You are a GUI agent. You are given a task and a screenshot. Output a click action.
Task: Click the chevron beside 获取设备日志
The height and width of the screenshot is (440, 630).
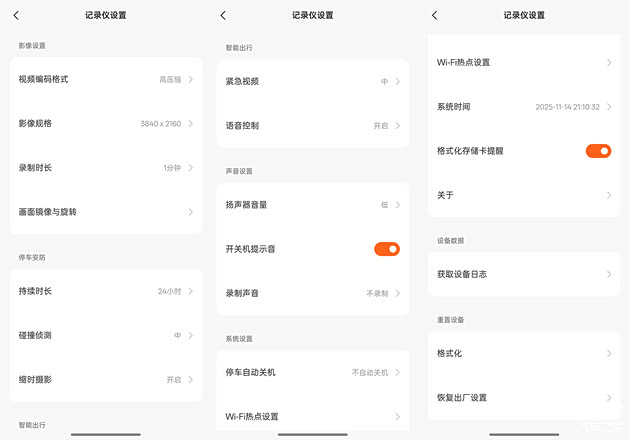tap(608, 274)
